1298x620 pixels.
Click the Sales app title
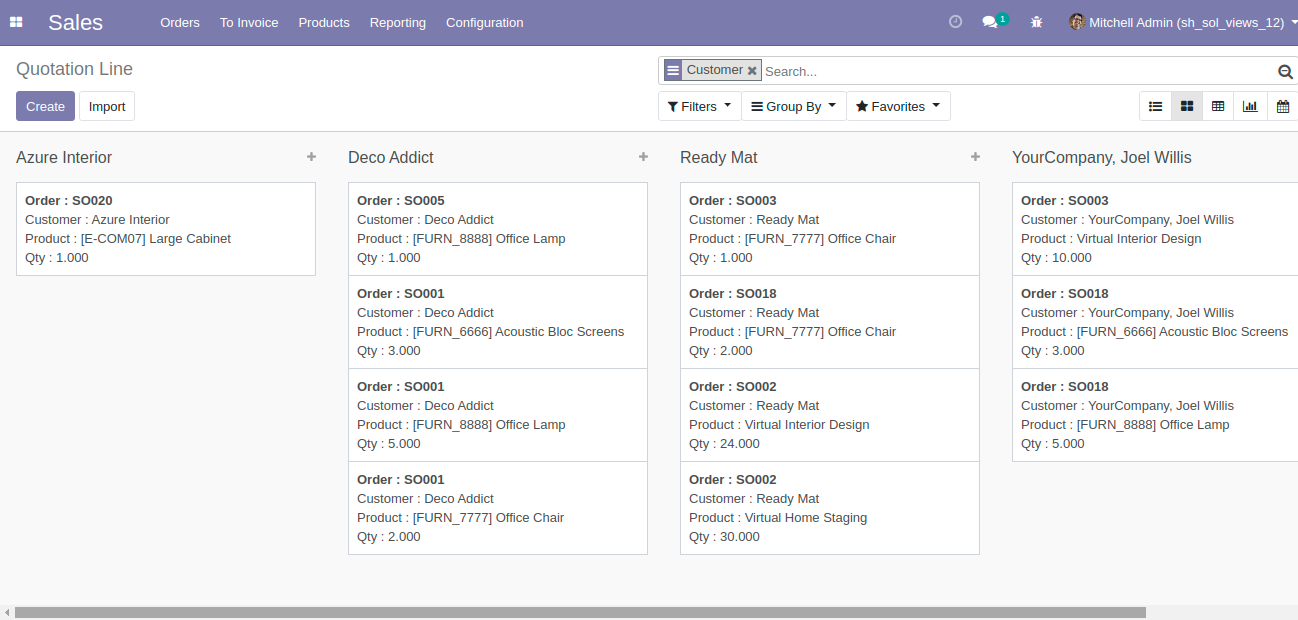75,22
